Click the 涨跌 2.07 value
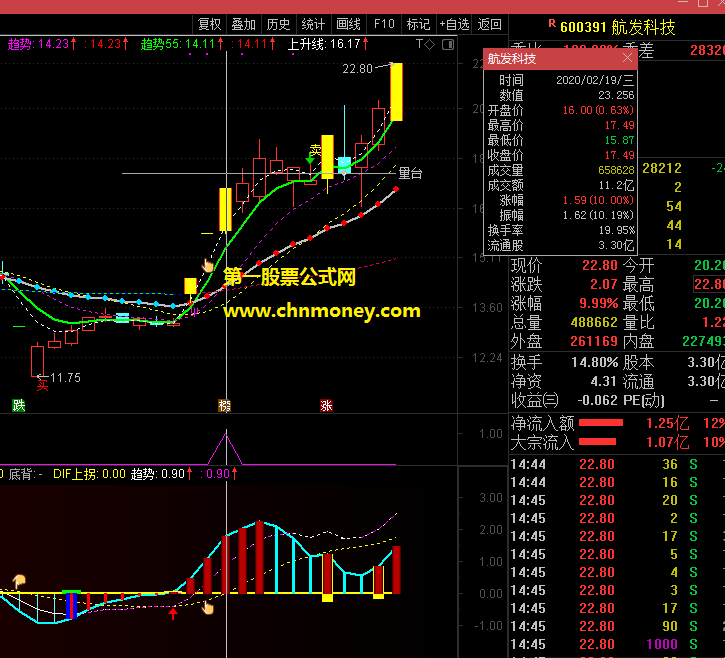This screenshot has width=725, height=658. (x=604, y=284)
